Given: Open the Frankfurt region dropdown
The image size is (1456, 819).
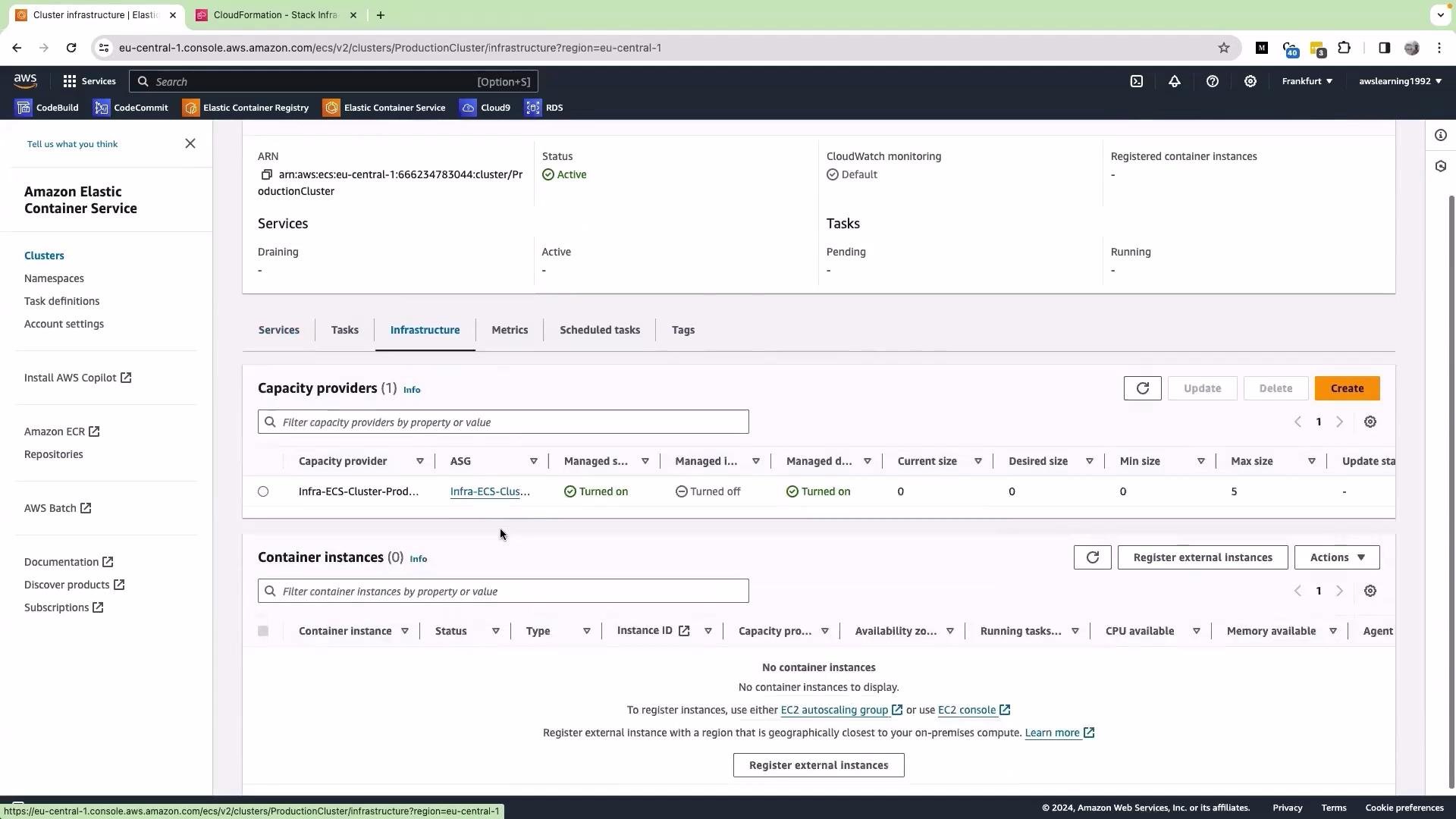Looking at the screenshot, I should [x=1307, y=81].
